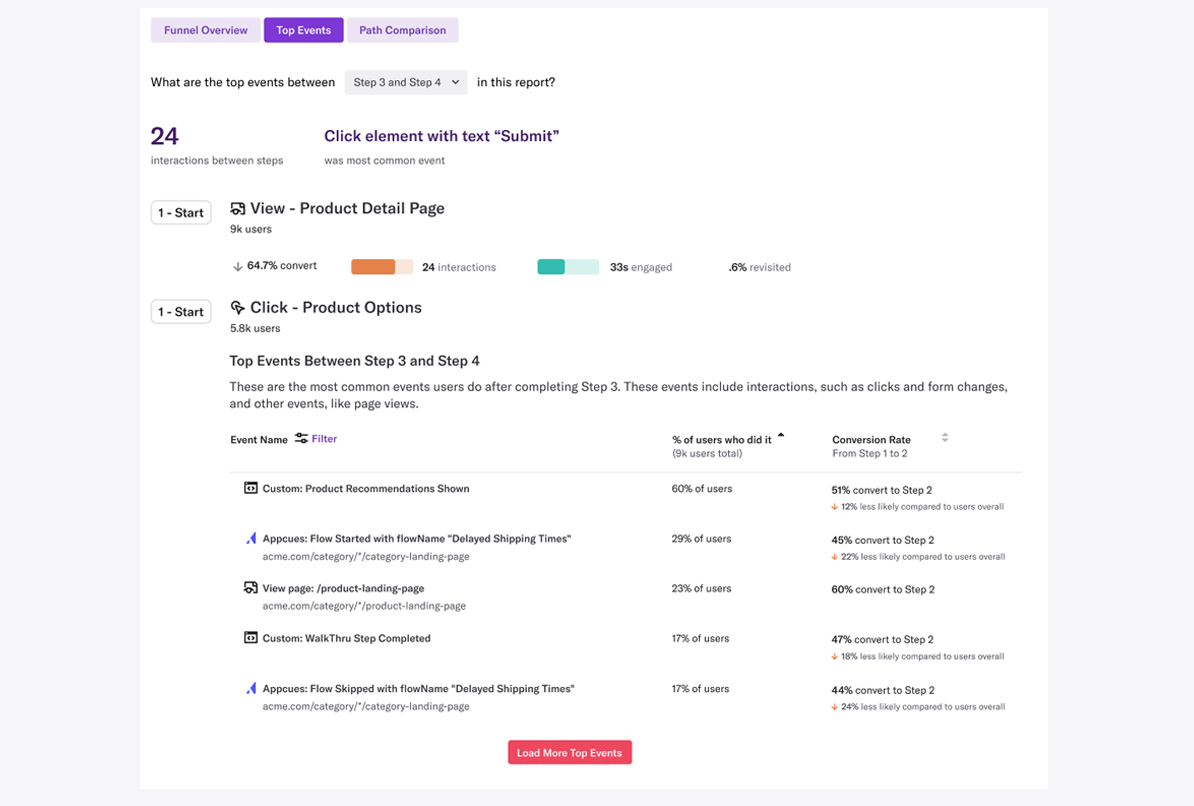Image resolution: width=1194 pixels, height=806 pixels.
Task: Click the orange down arrow beside 12% less likely
Action: (x=834, y=507)
